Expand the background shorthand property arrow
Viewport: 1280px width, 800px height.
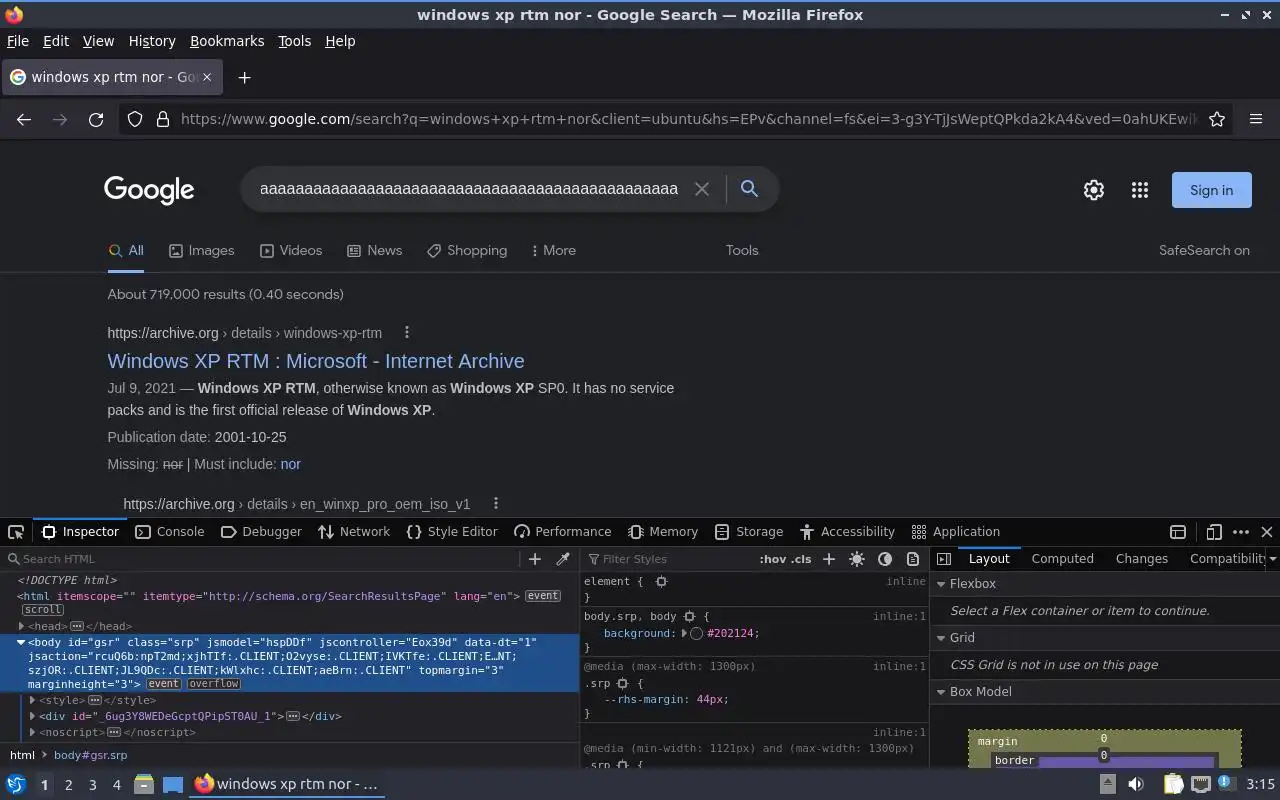click(x=685, y=634)
